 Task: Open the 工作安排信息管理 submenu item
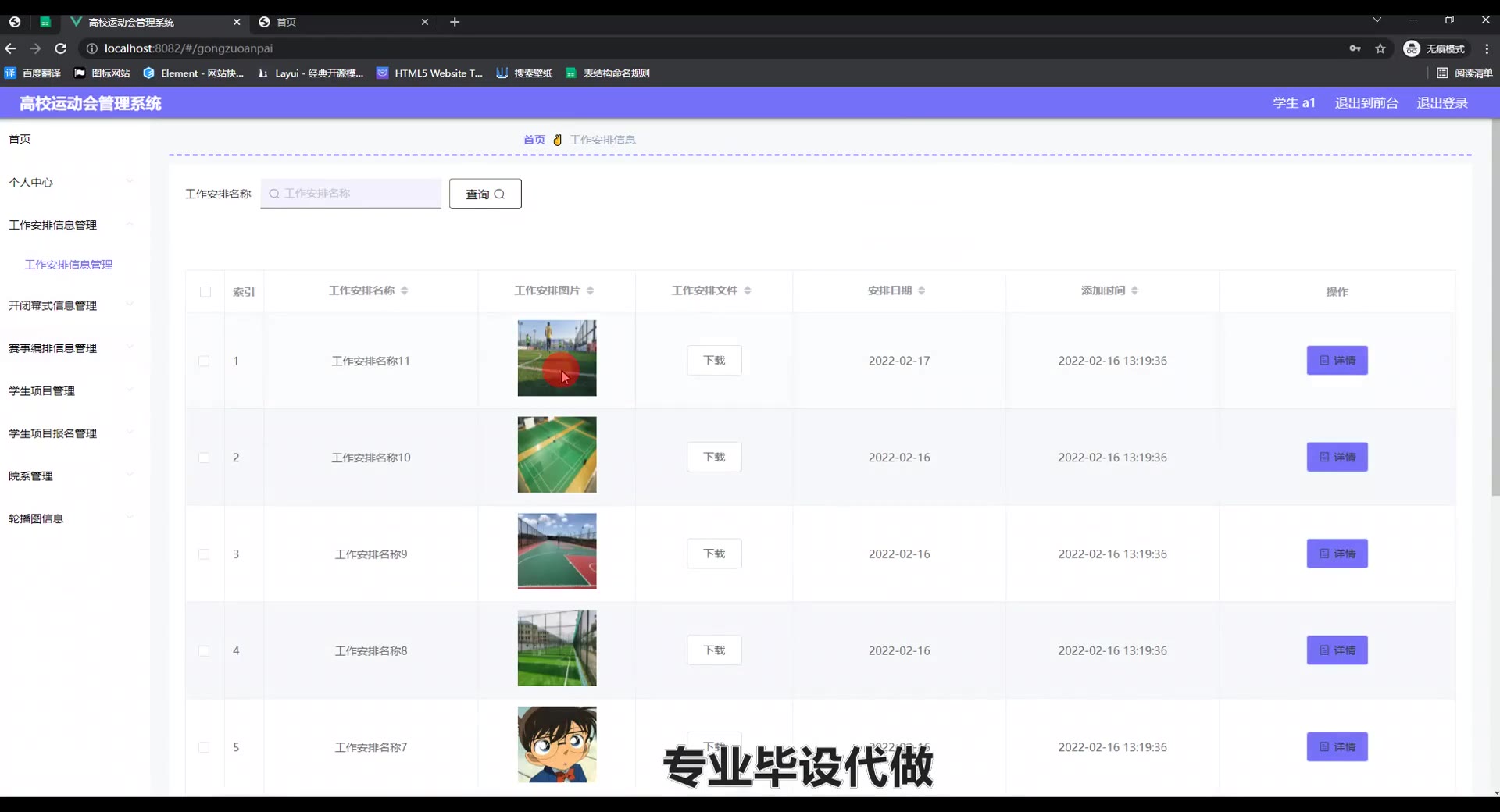coord(69,265)
